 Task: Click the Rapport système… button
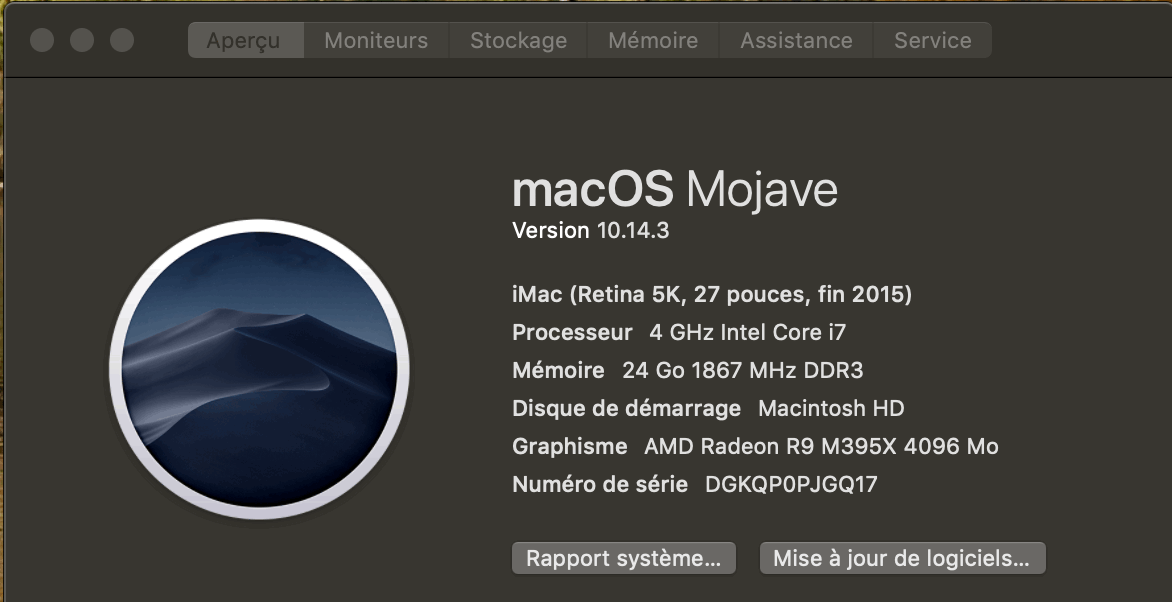tap(623, 559)
